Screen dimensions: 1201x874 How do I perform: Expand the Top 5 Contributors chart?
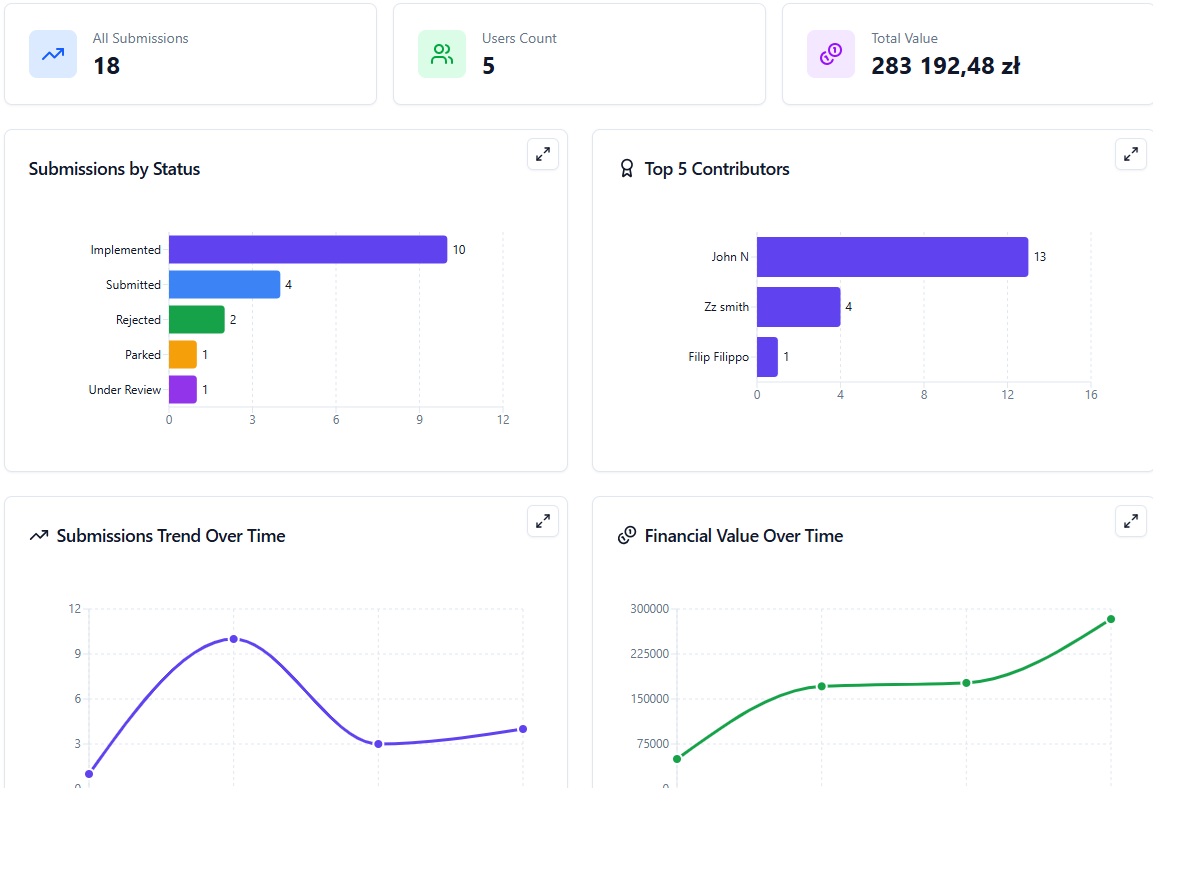[x=1131, y=154]
